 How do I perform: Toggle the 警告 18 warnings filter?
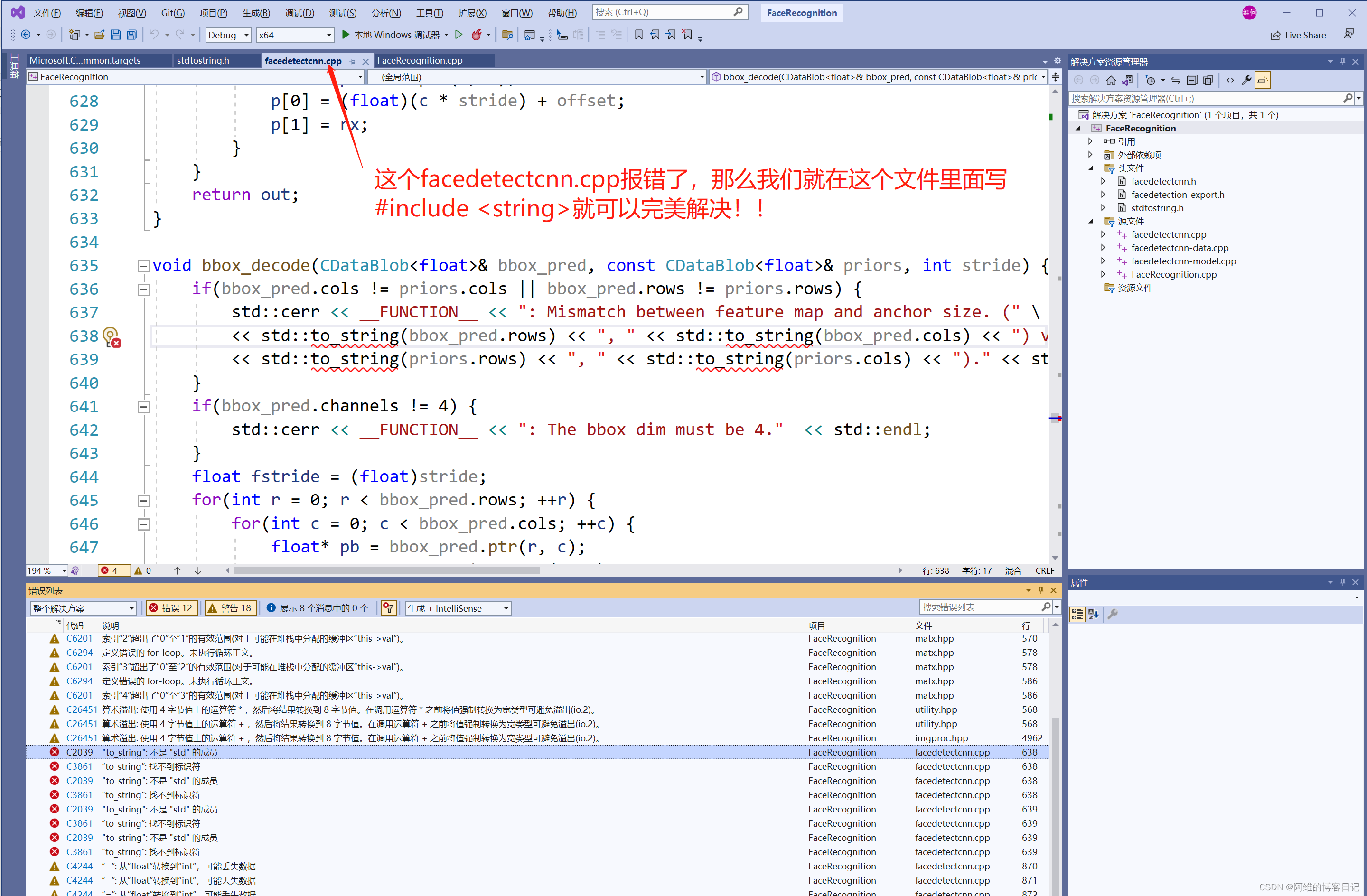(x=230, y=607)
